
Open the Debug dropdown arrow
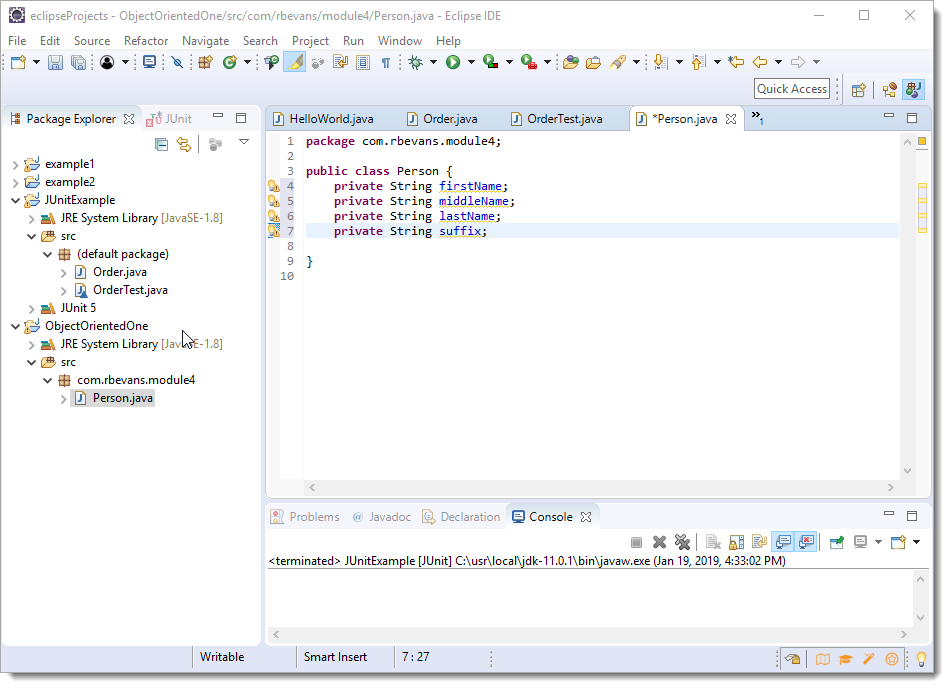433,62
